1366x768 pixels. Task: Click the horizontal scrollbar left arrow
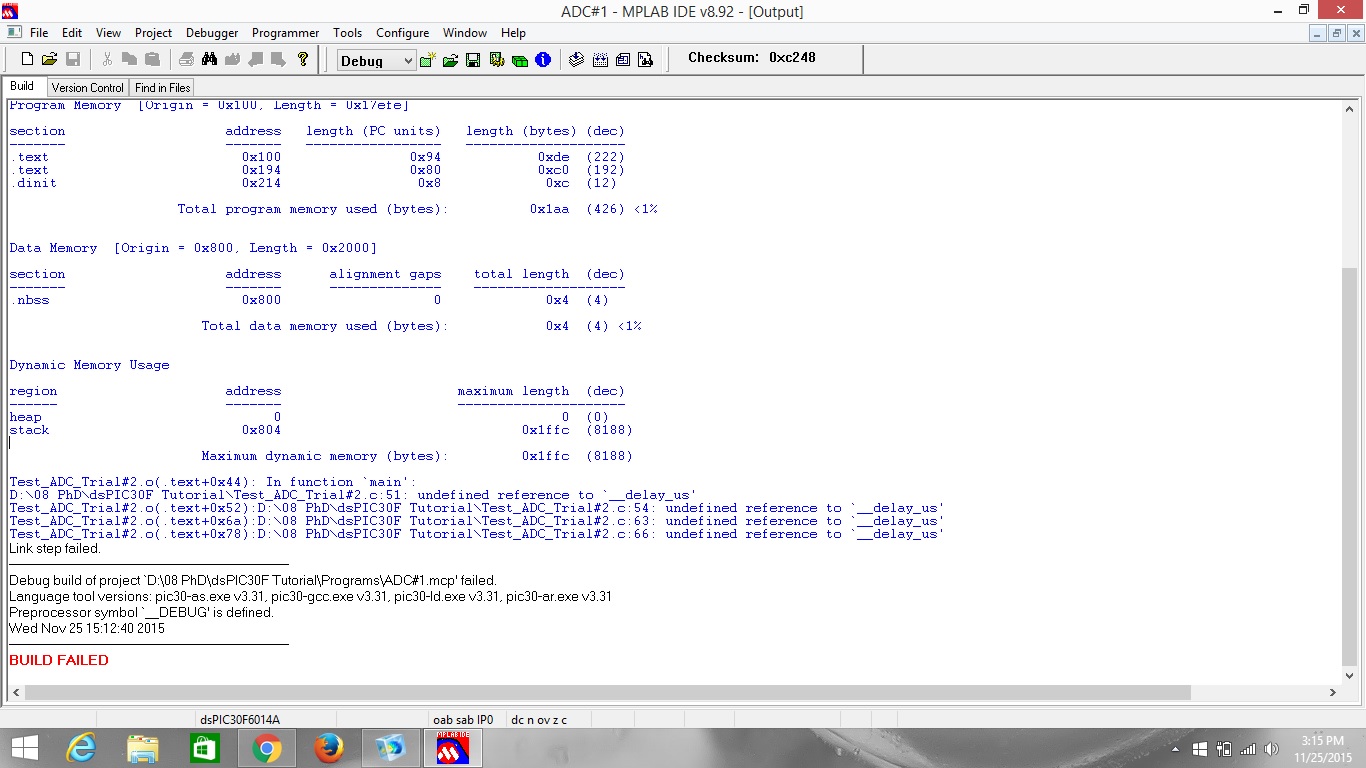point(15,692)
